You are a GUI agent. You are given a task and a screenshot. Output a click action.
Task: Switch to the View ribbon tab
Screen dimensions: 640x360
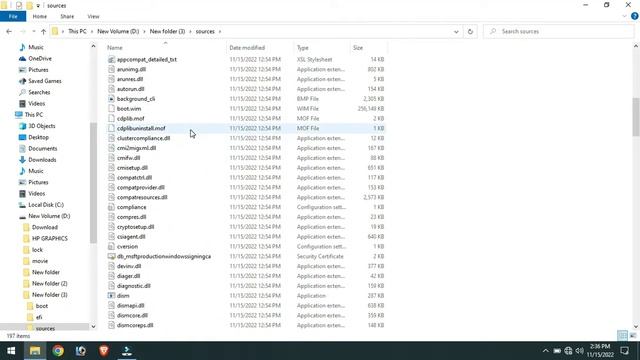coord(93,16)
